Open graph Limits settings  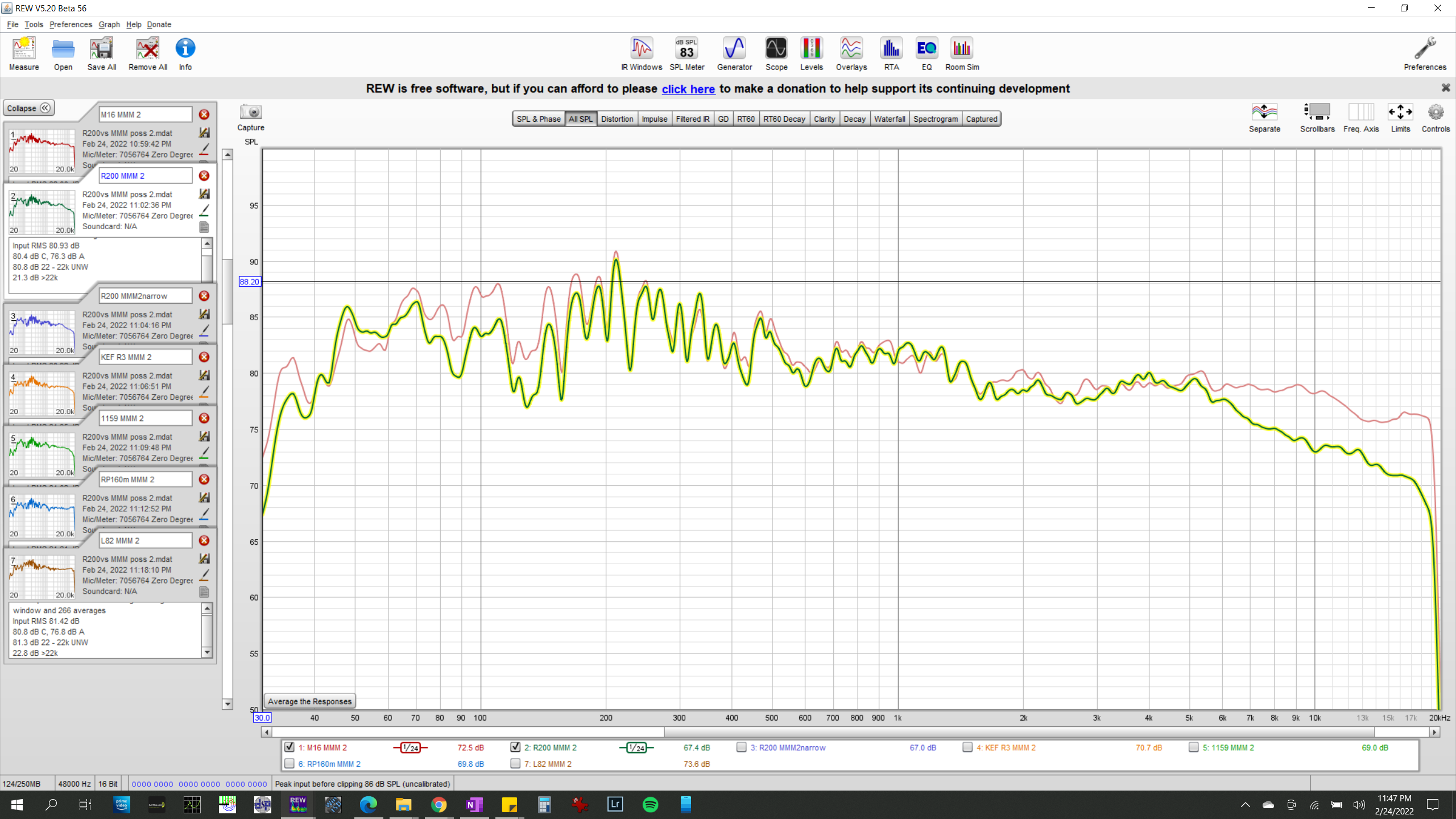point(1400,118)
